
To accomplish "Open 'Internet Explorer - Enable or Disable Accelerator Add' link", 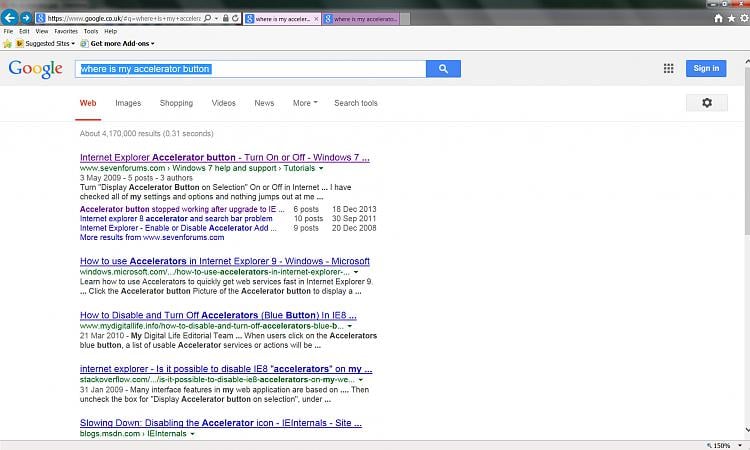I will [178, 228].
